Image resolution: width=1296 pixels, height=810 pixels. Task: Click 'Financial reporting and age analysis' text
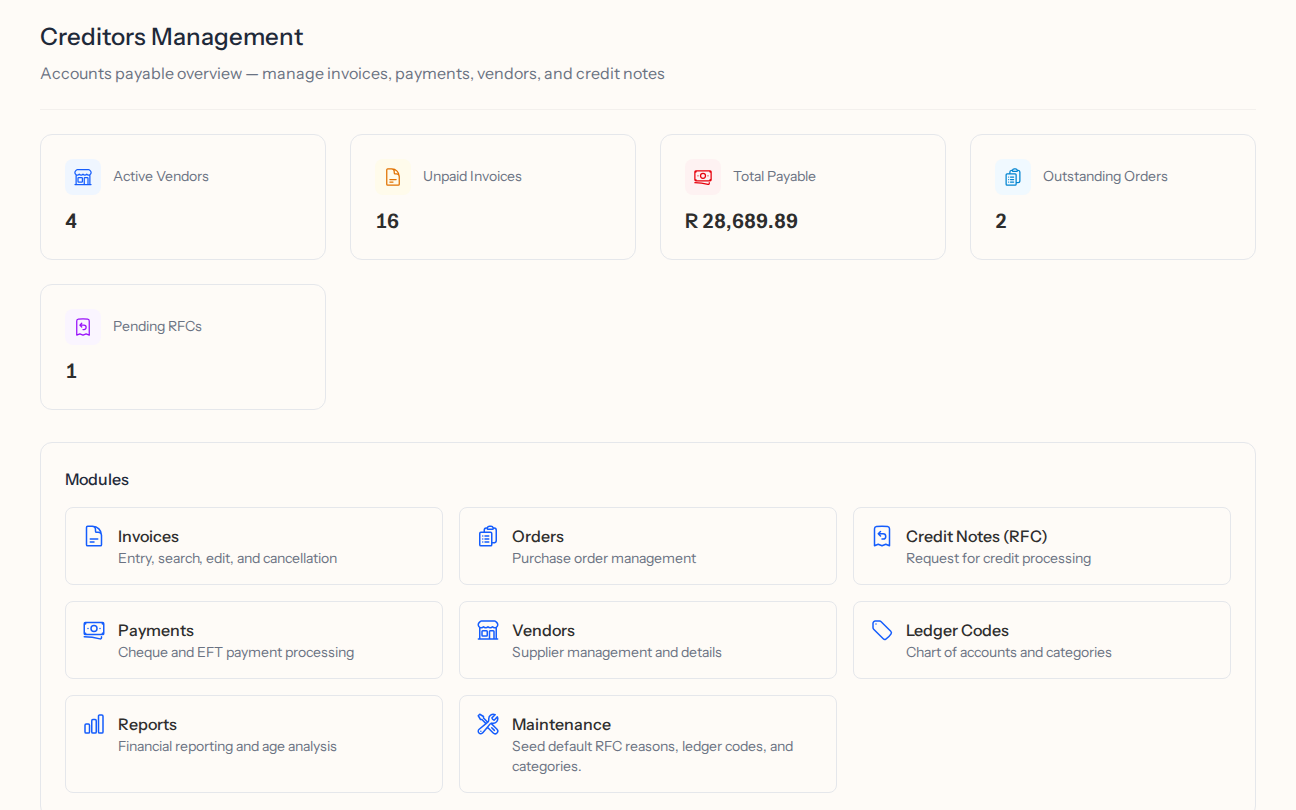227,747
